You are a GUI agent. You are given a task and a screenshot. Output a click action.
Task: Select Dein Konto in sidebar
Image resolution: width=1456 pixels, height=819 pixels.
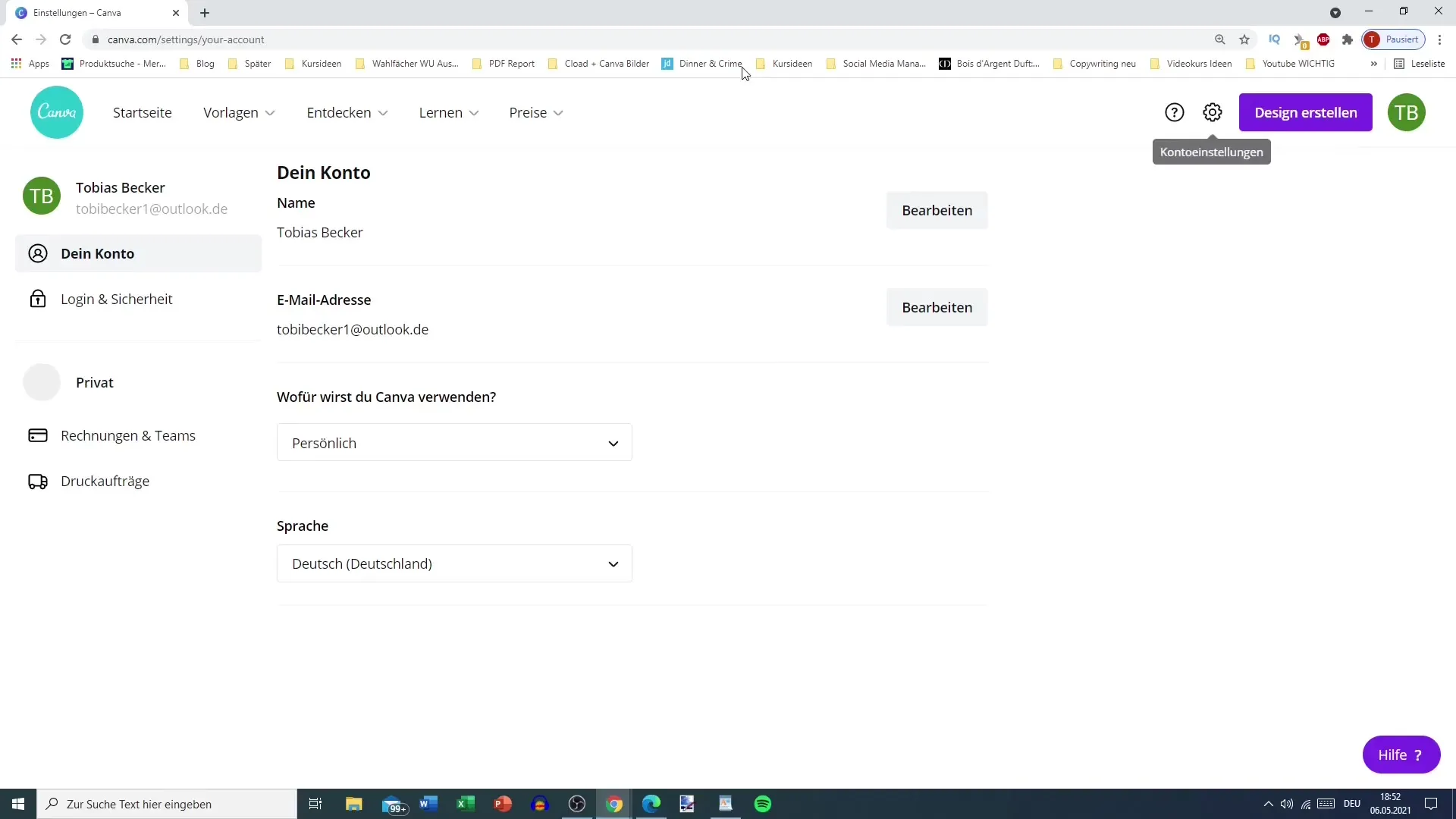(139, 253)
